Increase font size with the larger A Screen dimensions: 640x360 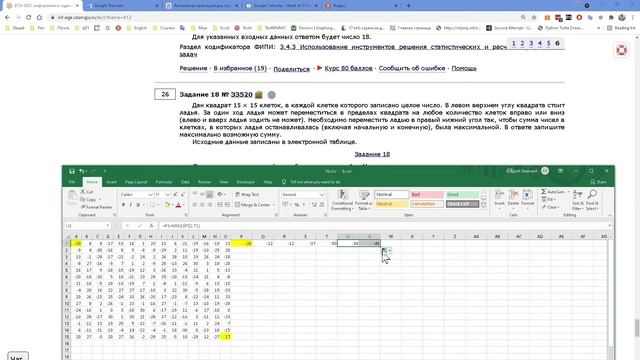tap(175, 195)
